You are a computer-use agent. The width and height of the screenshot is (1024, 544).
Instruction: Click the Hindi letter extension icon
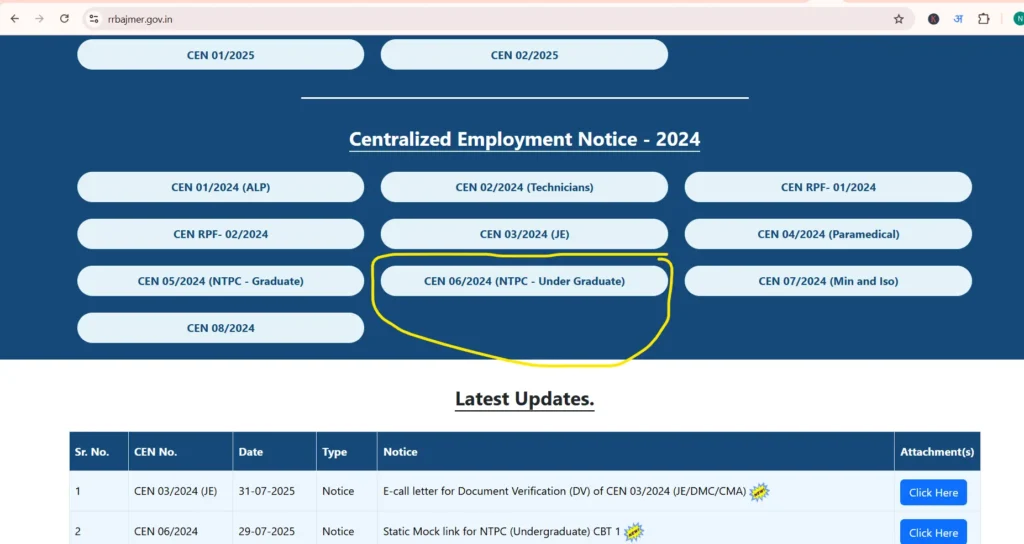[x=958, y=19]
